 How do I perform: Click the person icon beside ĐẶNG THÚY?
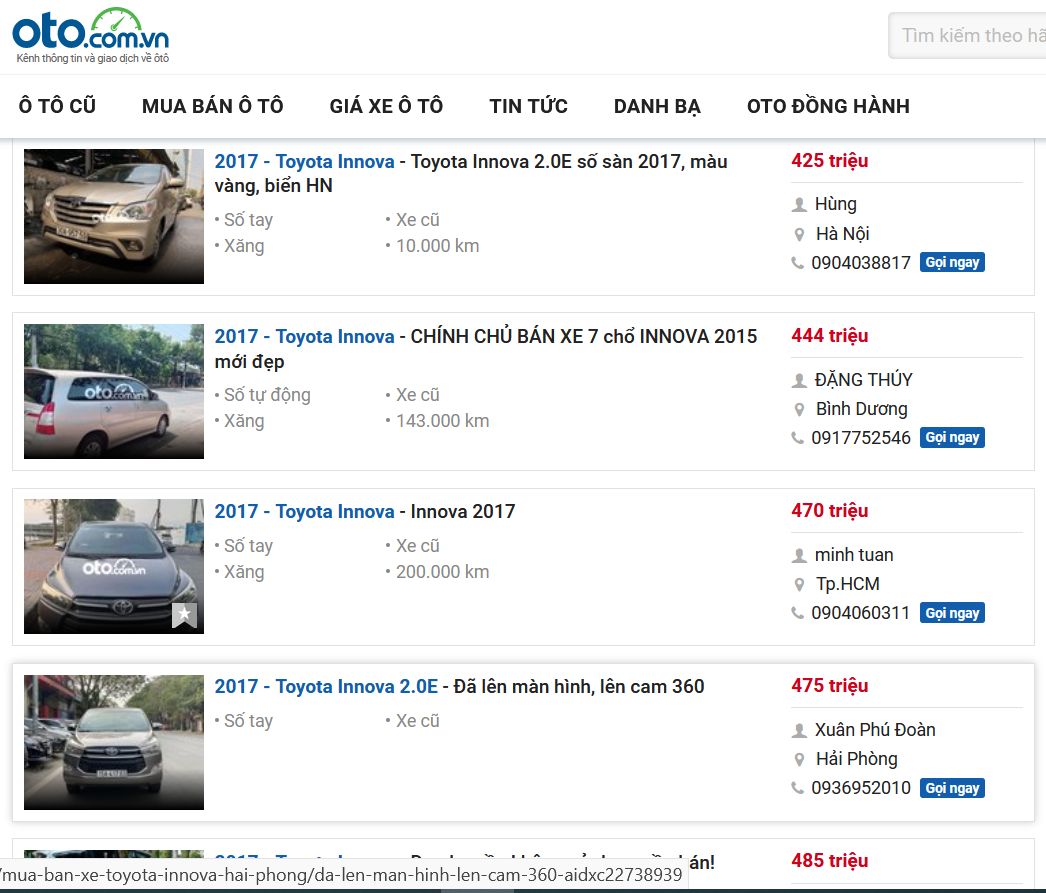tap(799, 380)
